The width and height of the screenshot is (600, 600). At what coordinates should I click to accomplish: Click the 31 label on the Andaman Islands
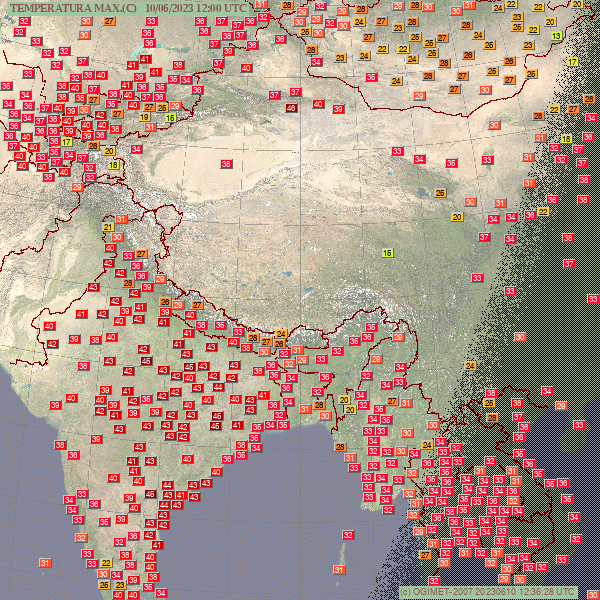339,570
